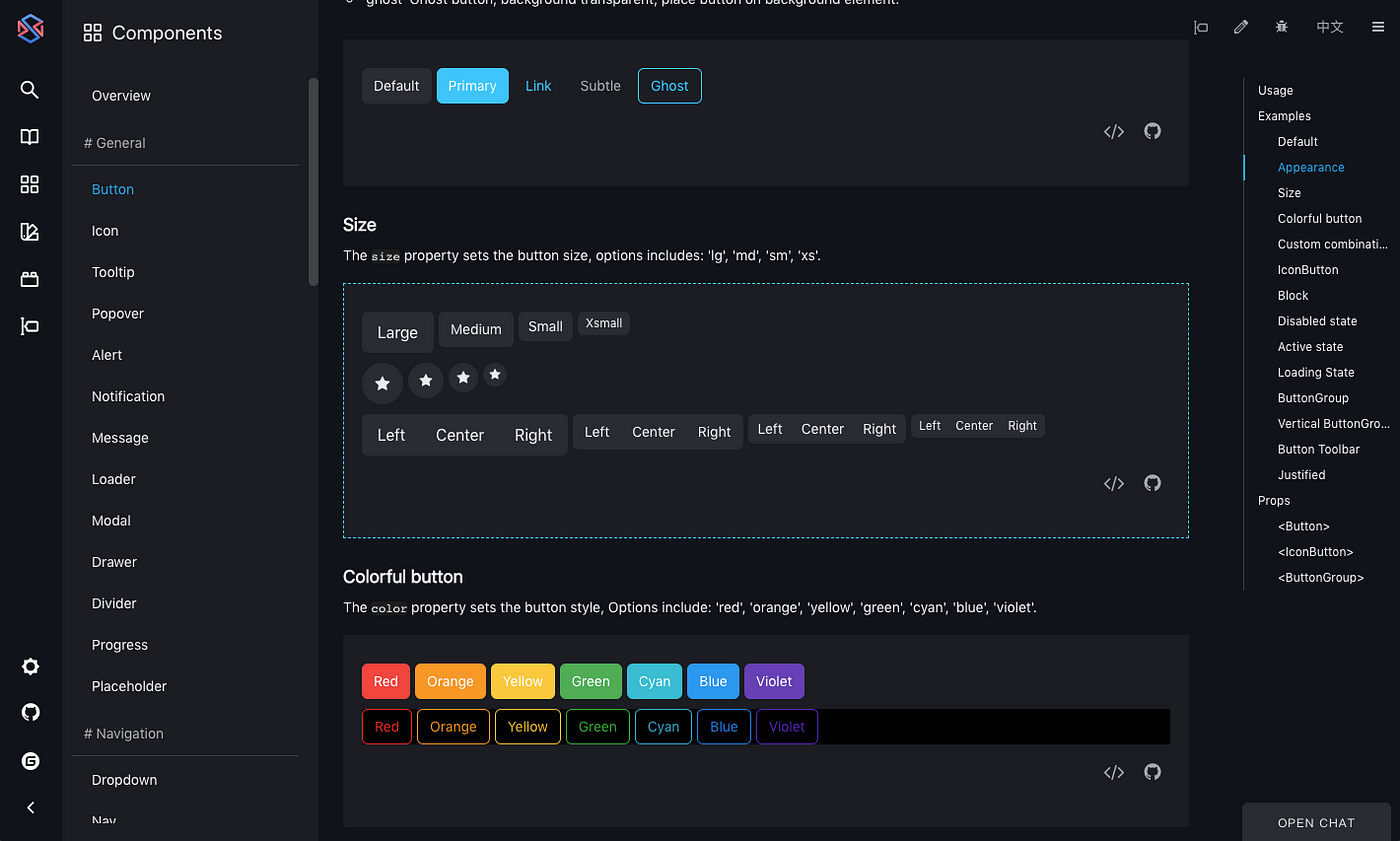Show code for the Size example
Image resolution: width=1400 pixels, height=841 pixels.
coord(1114,483)
